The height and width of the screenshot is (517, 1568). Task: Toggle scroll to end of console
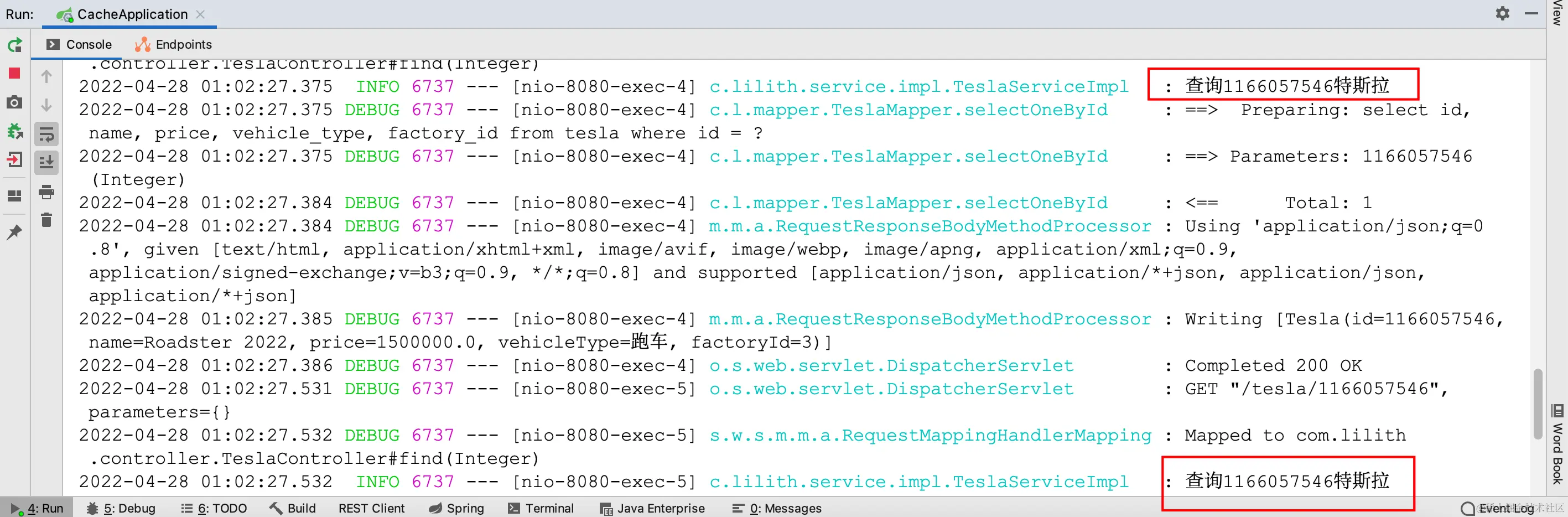pyautogui.click(x=46, y=163)
